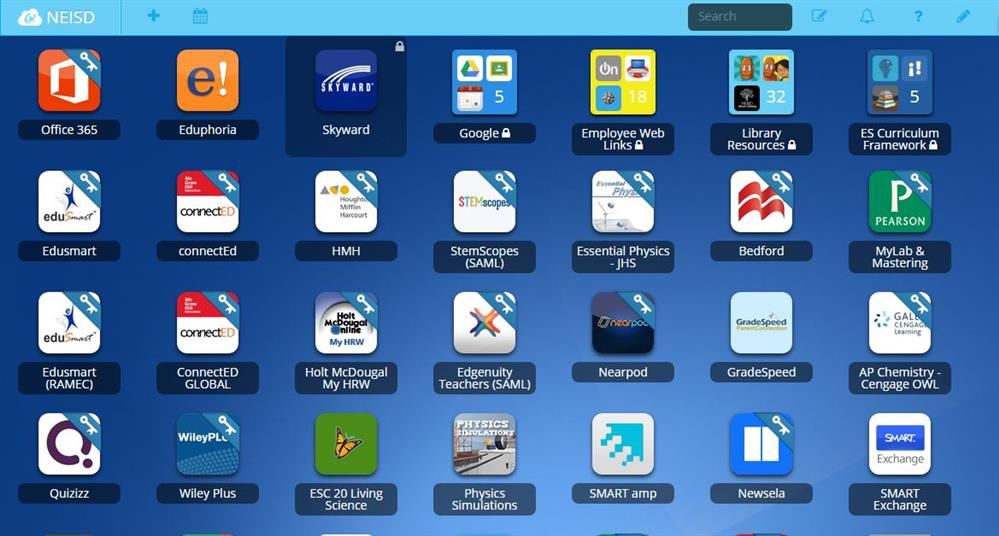Viewport: 999px width, 536px height.
Task: Click the plus add-app icon
Action: (x=154, y=16)
